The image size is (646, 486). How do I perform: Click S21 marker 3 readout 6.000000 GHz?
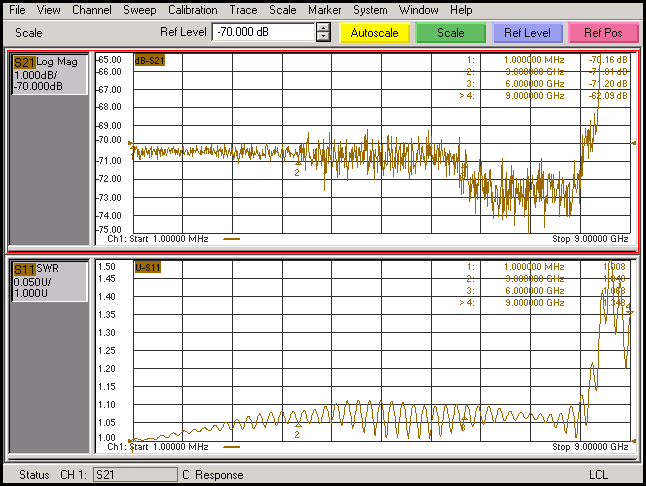(535, 84)
